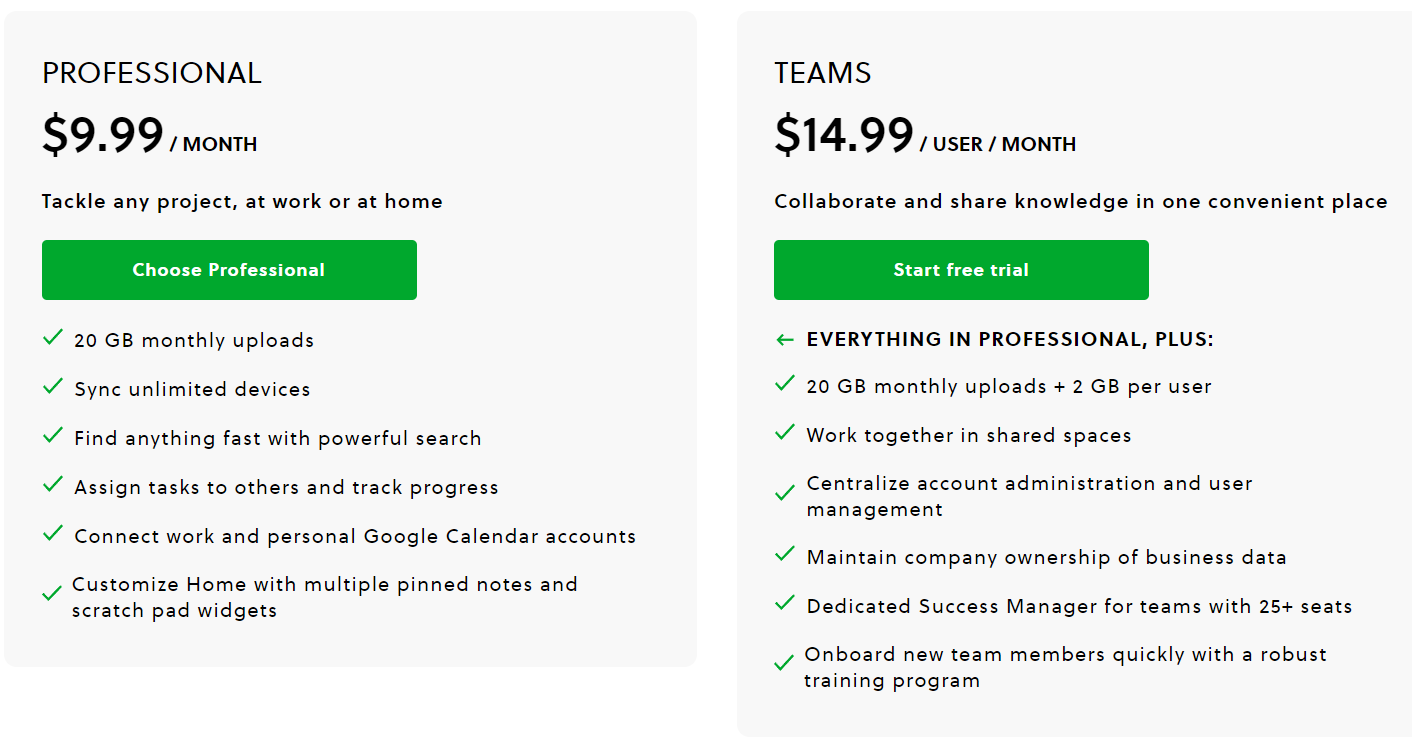The width and height of the screenshot is (1412, 748).
Task: Click the $14.99 / user / month price
Action: point(925,136)
